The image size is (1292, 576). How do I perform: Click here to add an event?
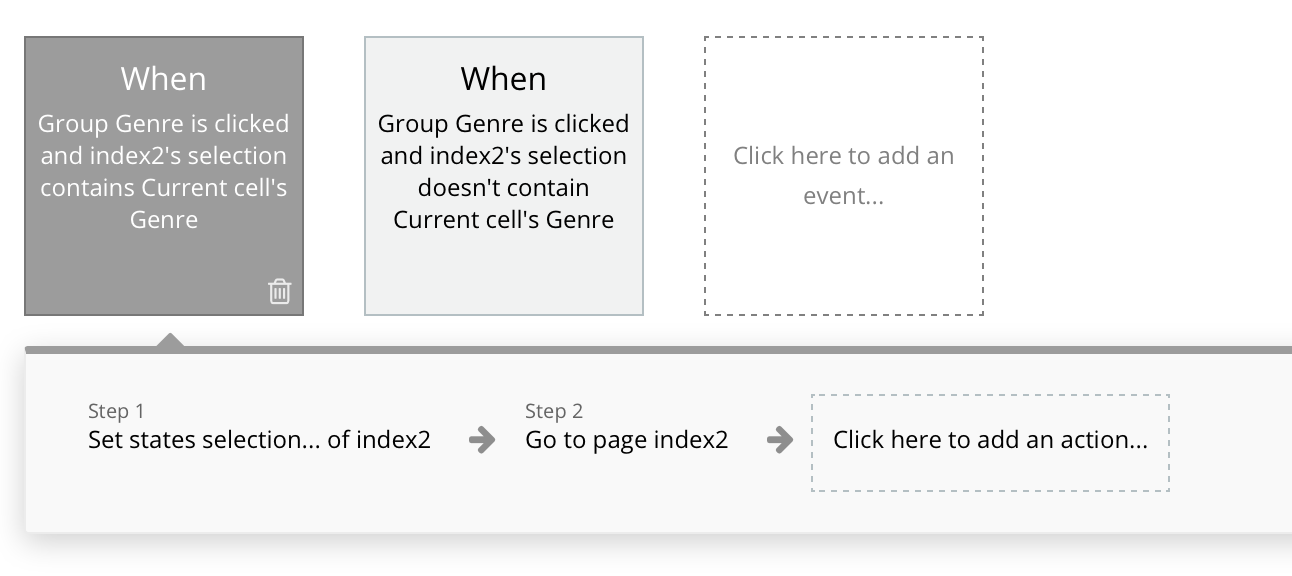843,175
